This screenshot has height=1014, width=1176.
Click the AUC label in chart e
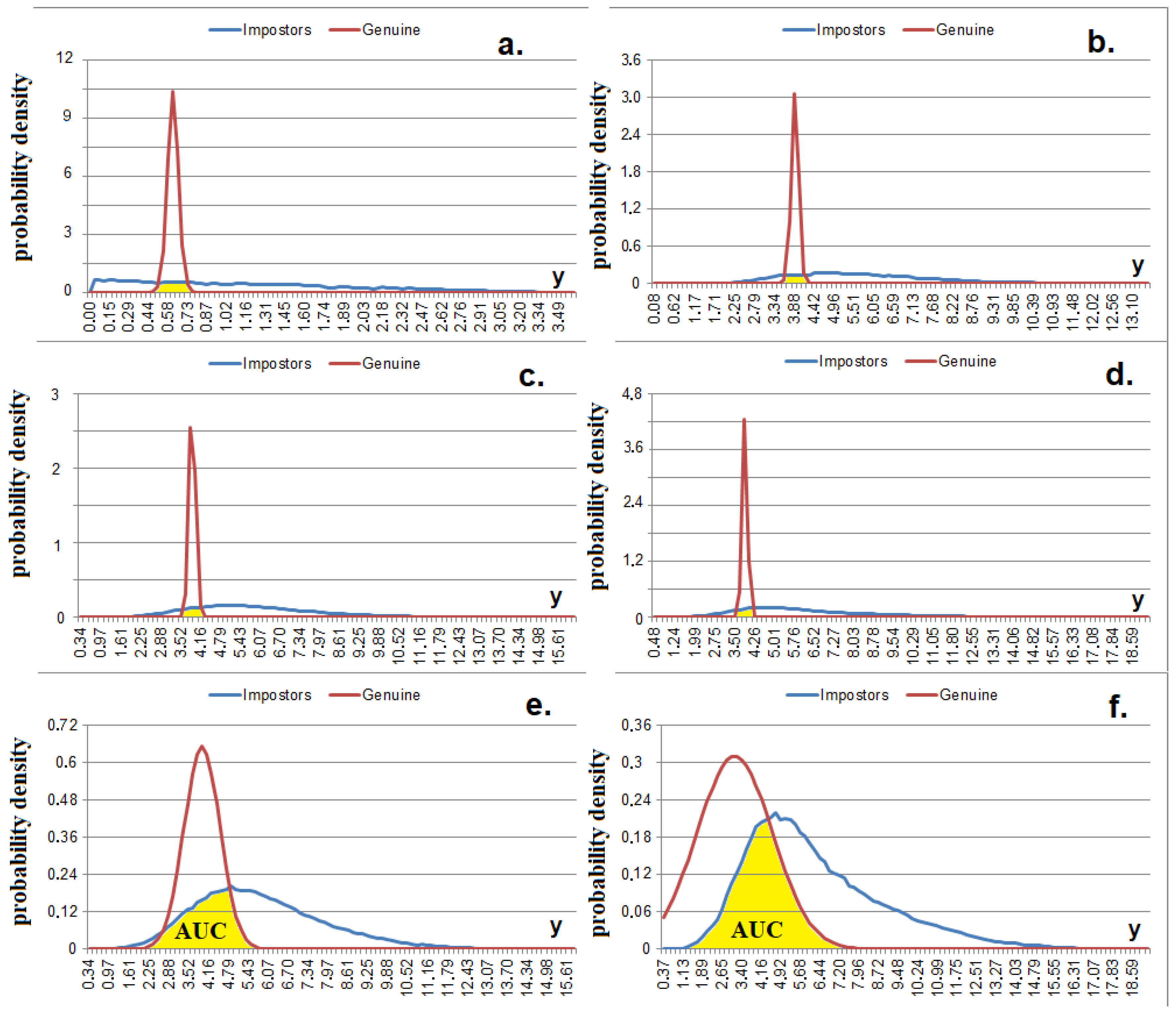pyautogui.click(x=200, y=931)
